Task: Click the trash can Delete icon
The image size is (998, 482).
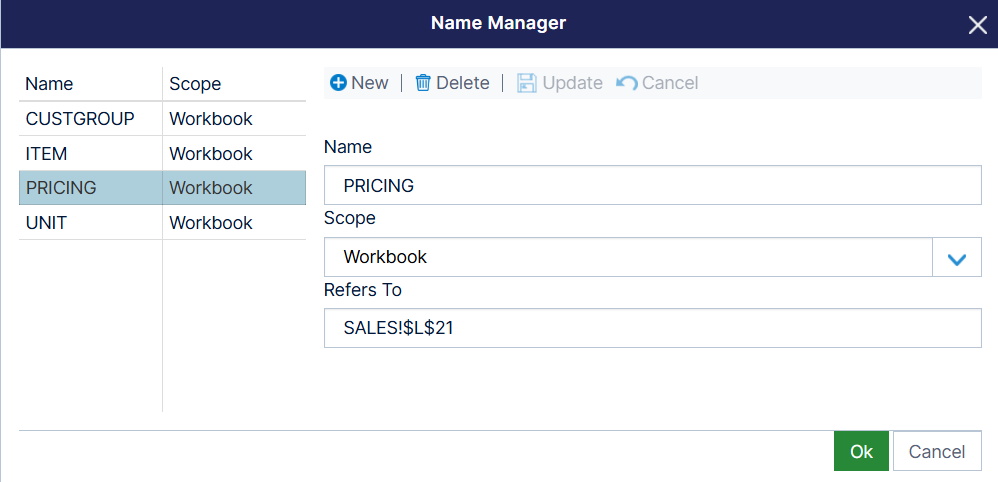Action: 423,83
